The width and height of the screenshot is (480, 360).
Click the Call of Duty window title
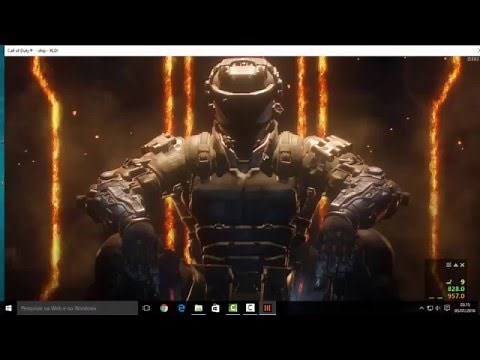(x=33, y=51)
